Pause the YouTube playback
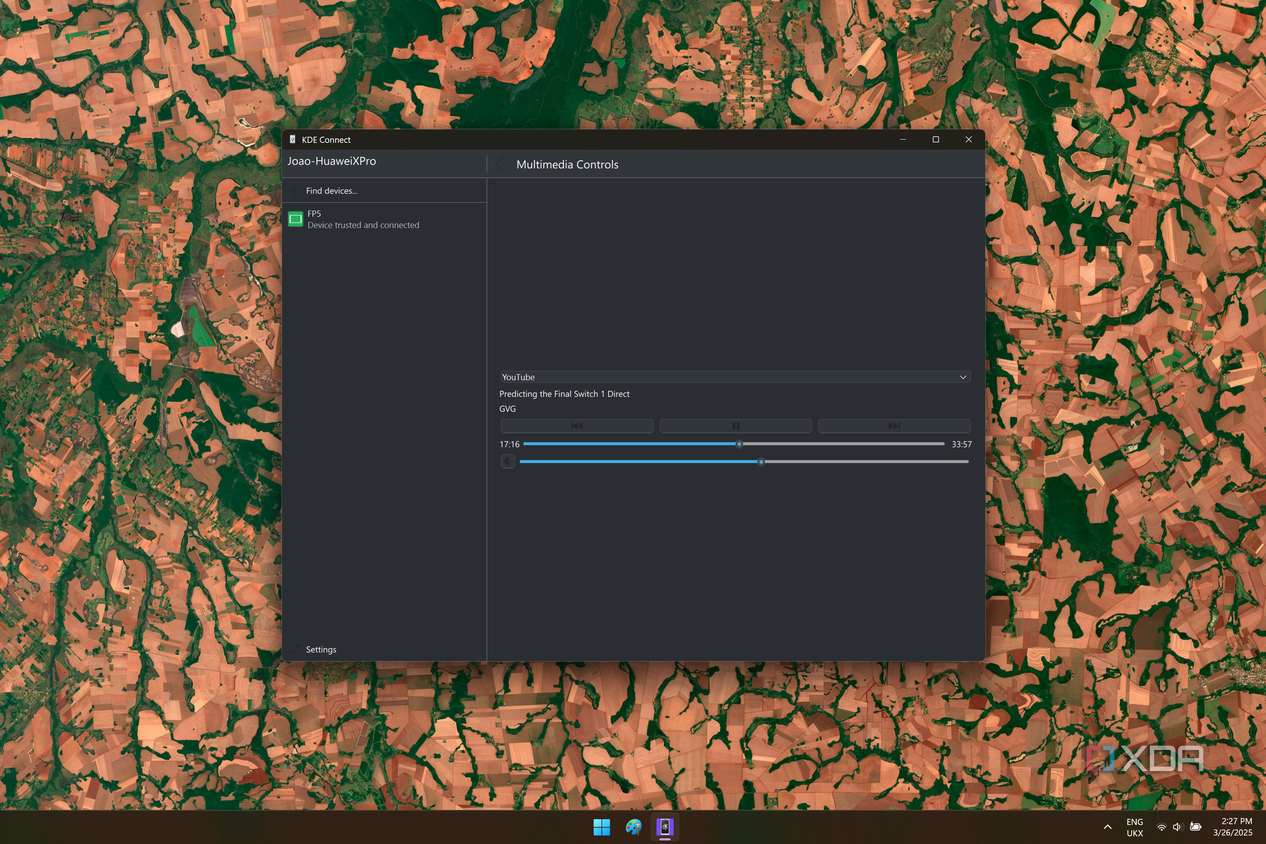This screenshot has width=1266, height=844. [736, 426]
